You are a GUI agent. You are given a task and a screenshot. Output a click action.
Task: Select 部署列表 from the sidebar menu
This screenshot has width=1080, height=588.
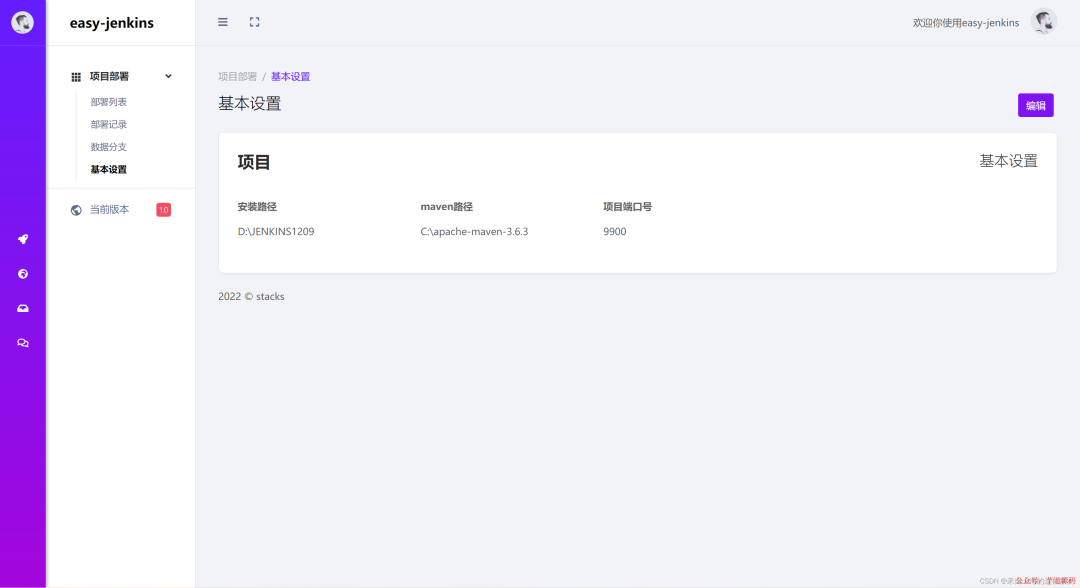(108, 101)
